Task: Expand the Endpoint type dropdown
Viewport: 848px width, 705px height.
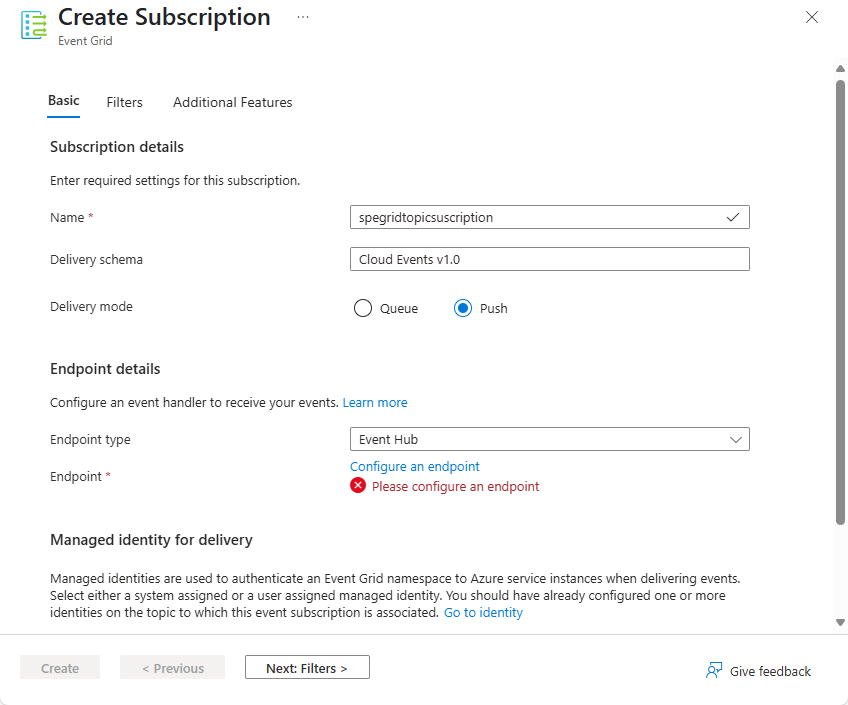Action: pyautogui.click(x=549, y=439)
